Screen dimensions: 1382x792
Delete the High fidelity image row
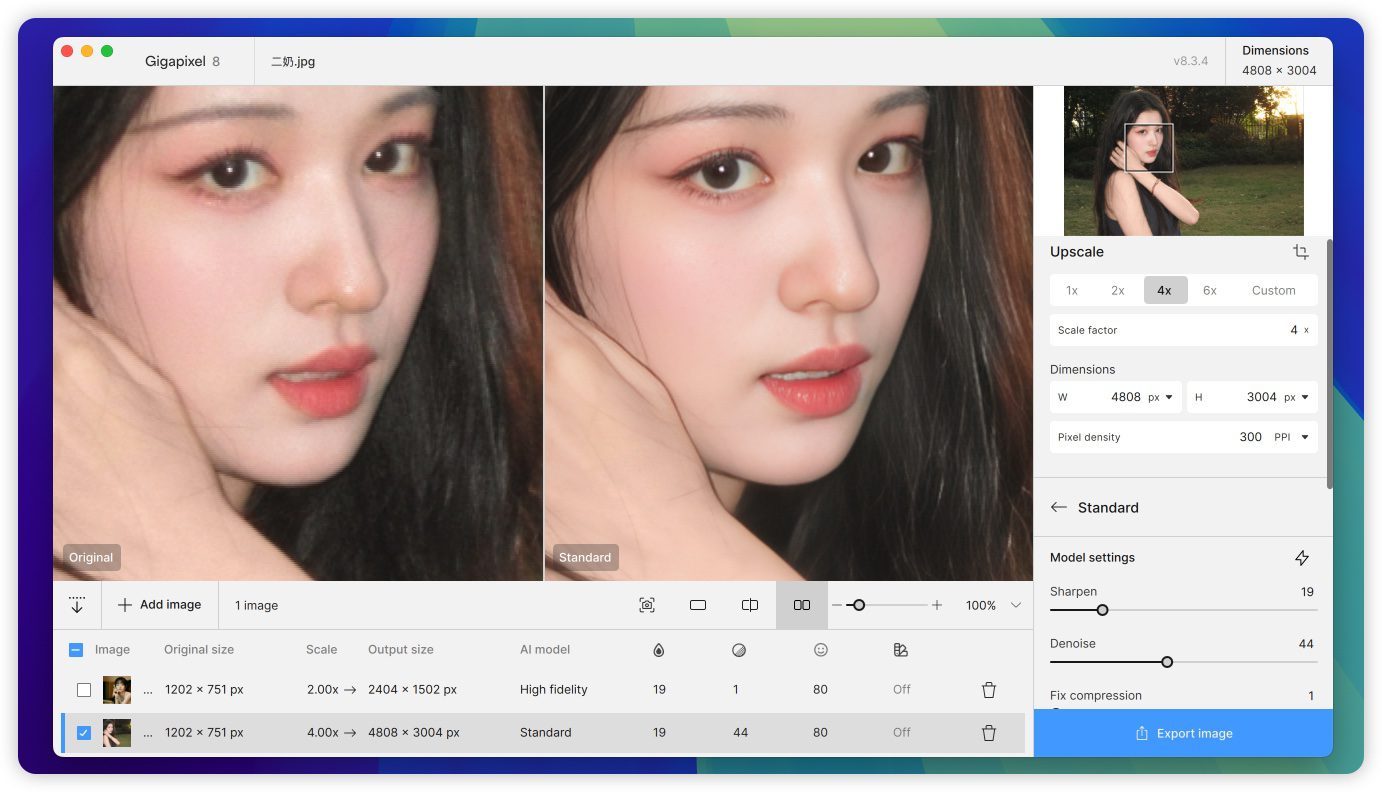(988, 690)
